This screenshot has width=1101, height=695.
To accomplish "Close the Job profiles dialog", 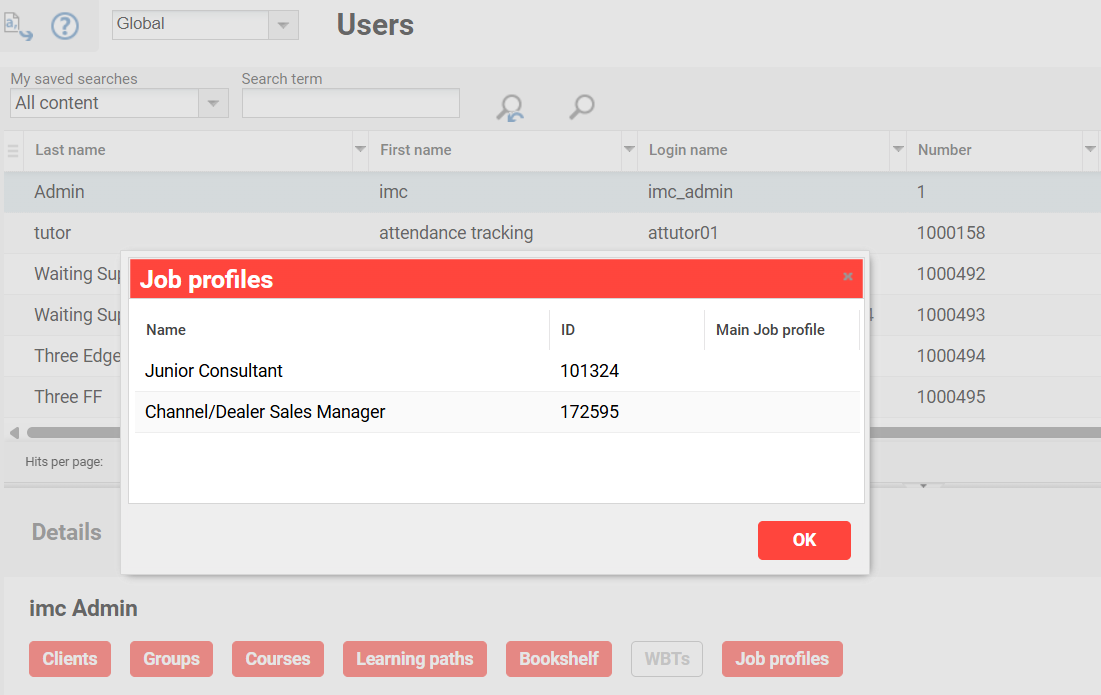I will pos(848,277).
